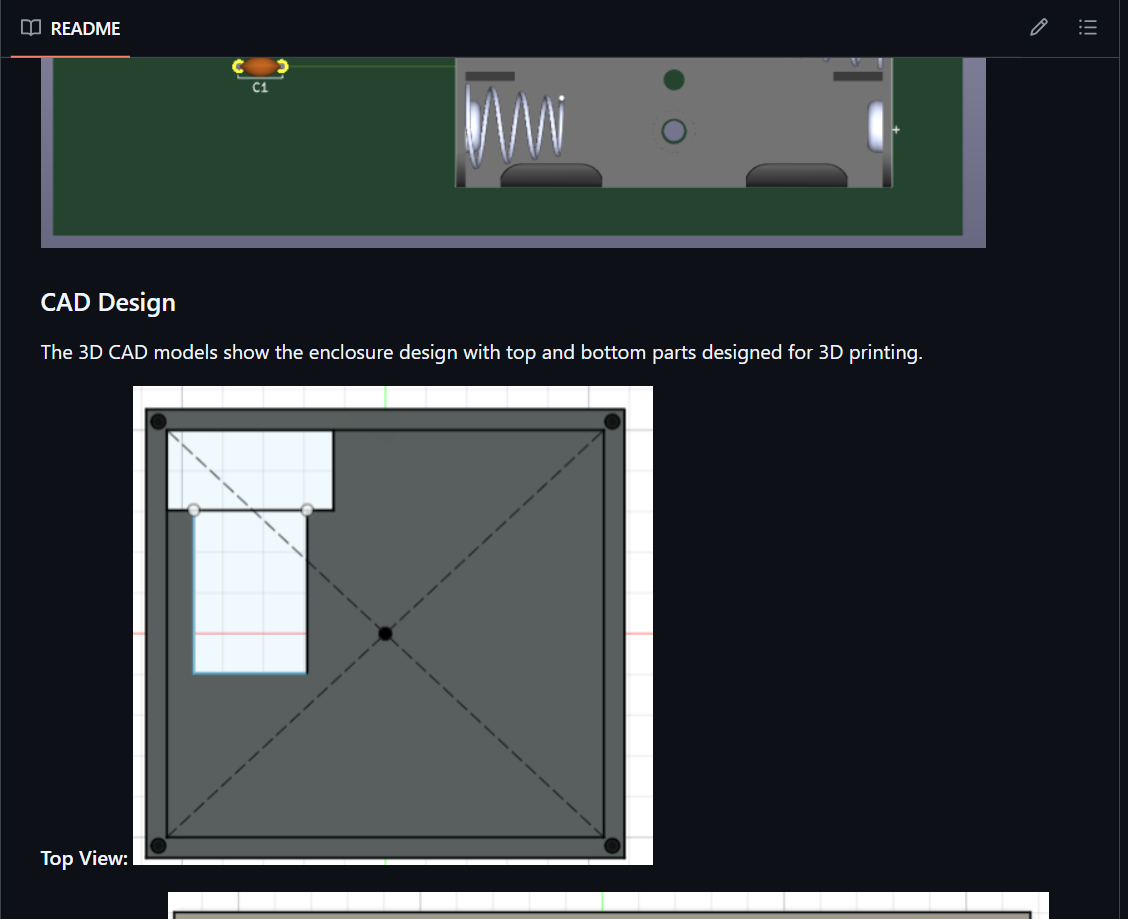This screenshot has height=919, width=1128.
Task: Click bottom-left corner screw hole in CAD view
Action: (158, 847)
